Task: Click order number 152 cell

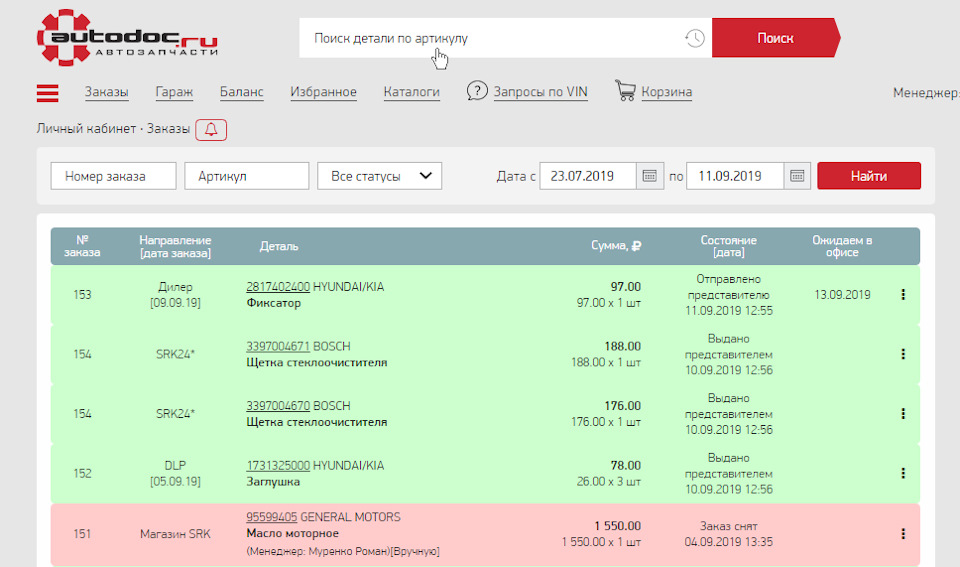Action: coord(82,473)
